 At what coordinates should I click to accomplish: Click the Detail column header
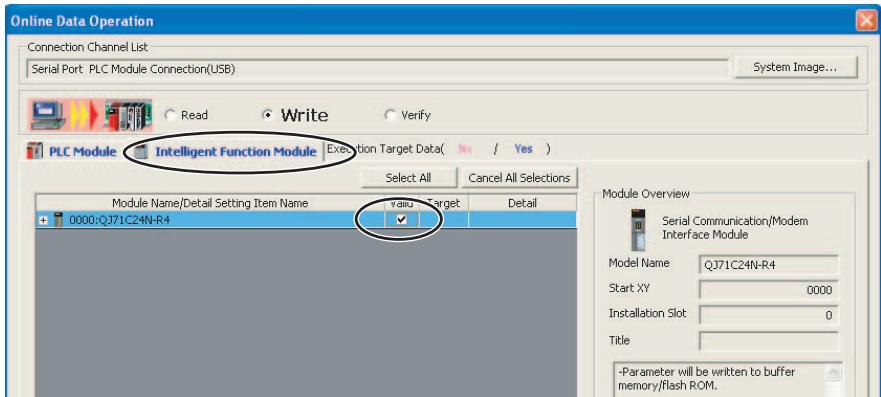coord(523,203)
